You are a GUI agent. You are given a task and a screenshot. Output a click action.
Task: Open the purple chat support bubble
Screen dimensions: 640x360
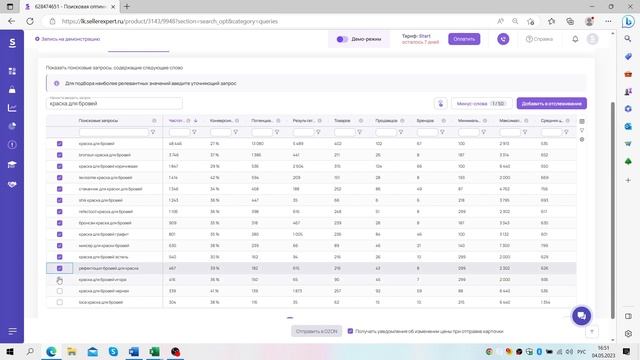point(582,316)
